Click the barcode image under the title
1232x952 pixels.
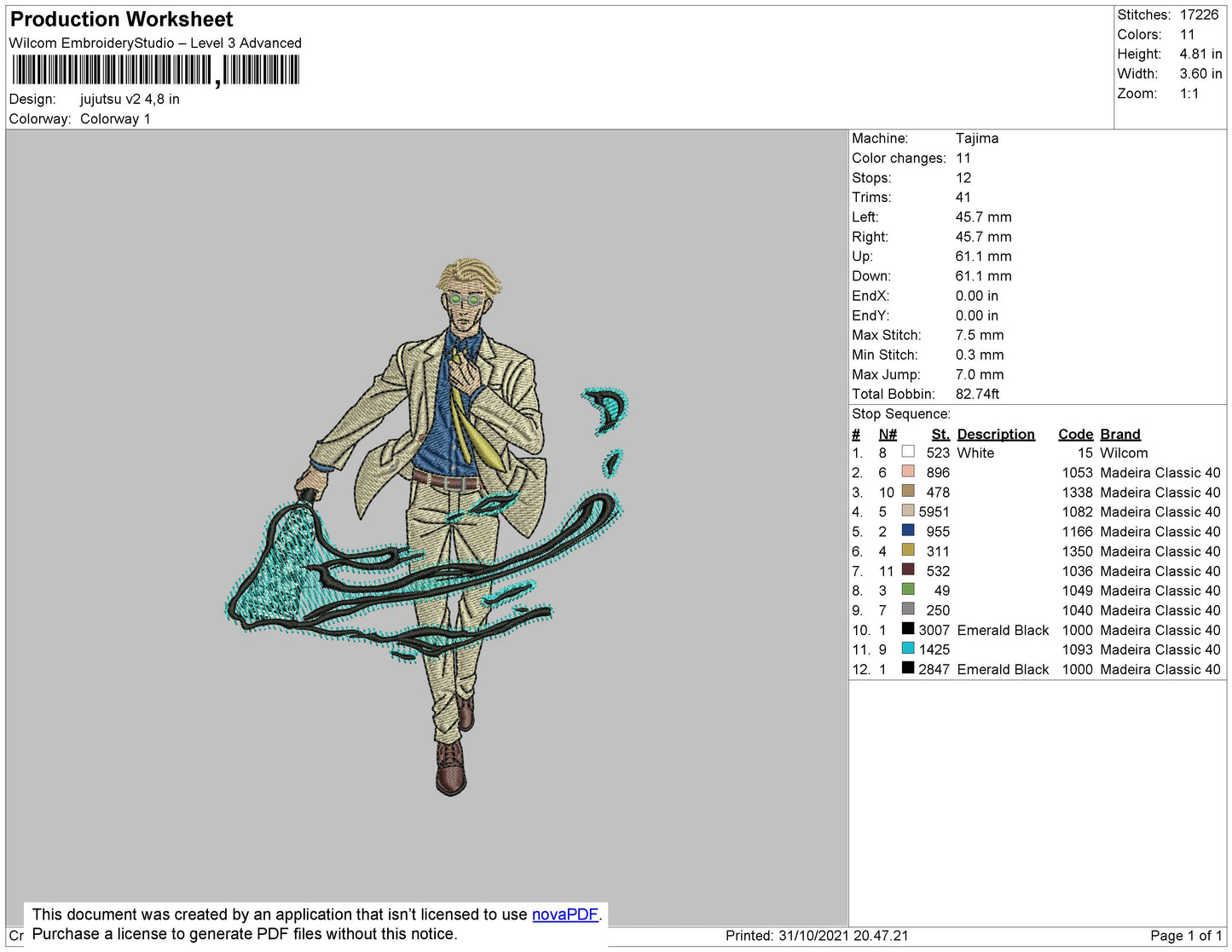pyautogui.click(x=156, y=71)
